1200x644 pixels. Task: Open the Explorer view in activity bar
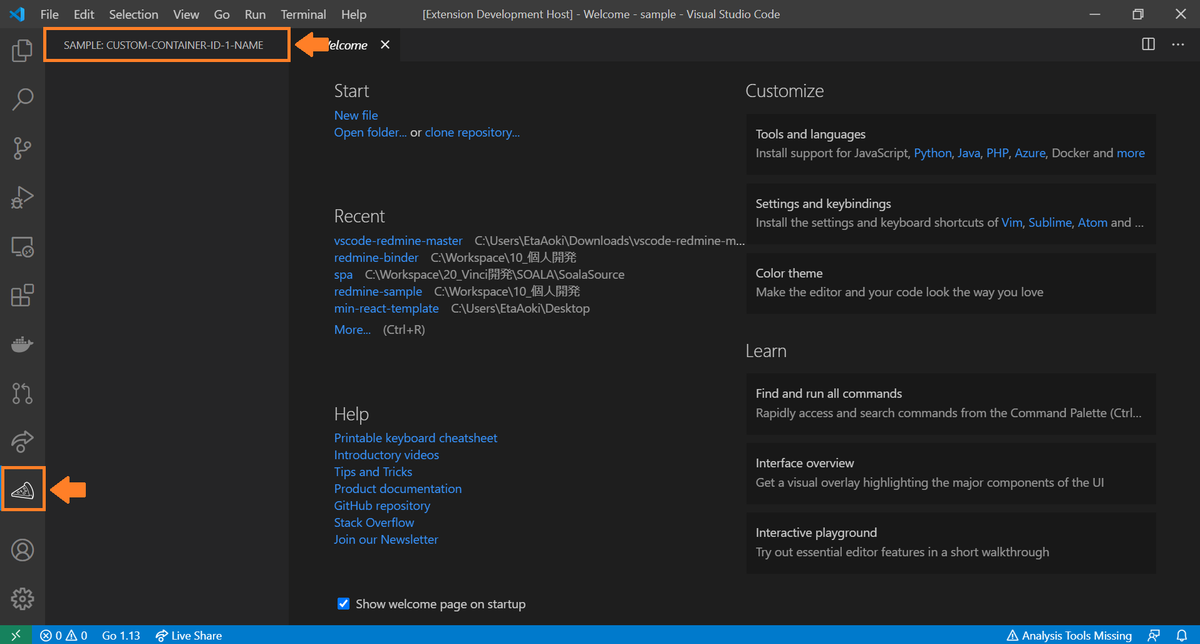click(x=22, y=50)
